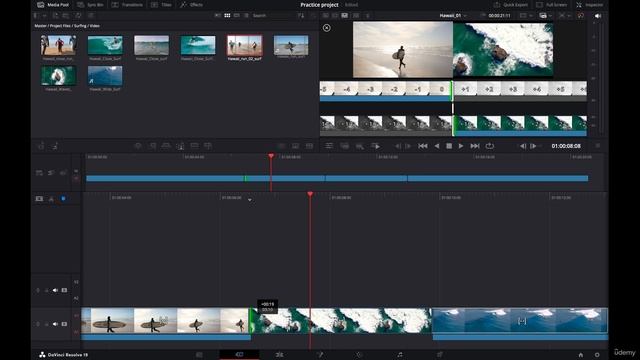The image size is (640, 360).
Task: Close the trim editor view
Action: tap(327, 28)
